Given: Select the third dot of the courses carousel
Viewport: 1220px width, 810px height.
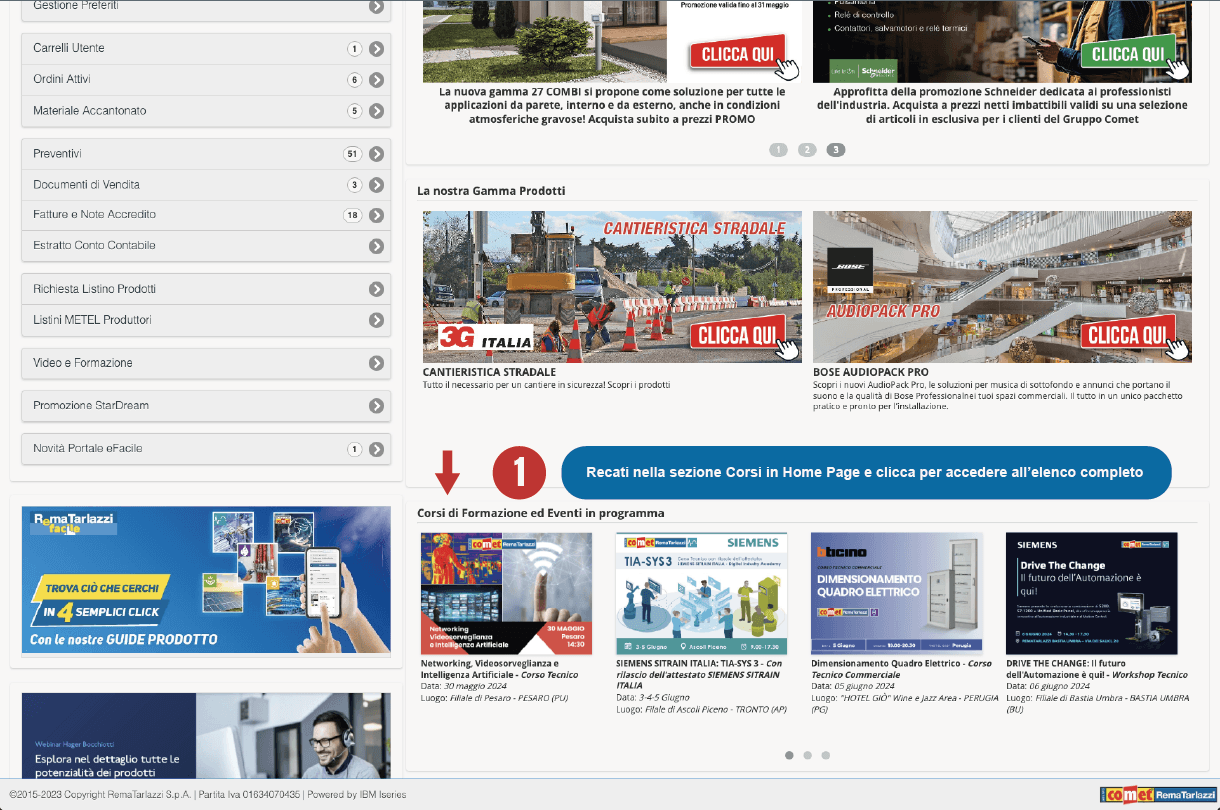Looking at the screenshot, I should click(825, 756).
